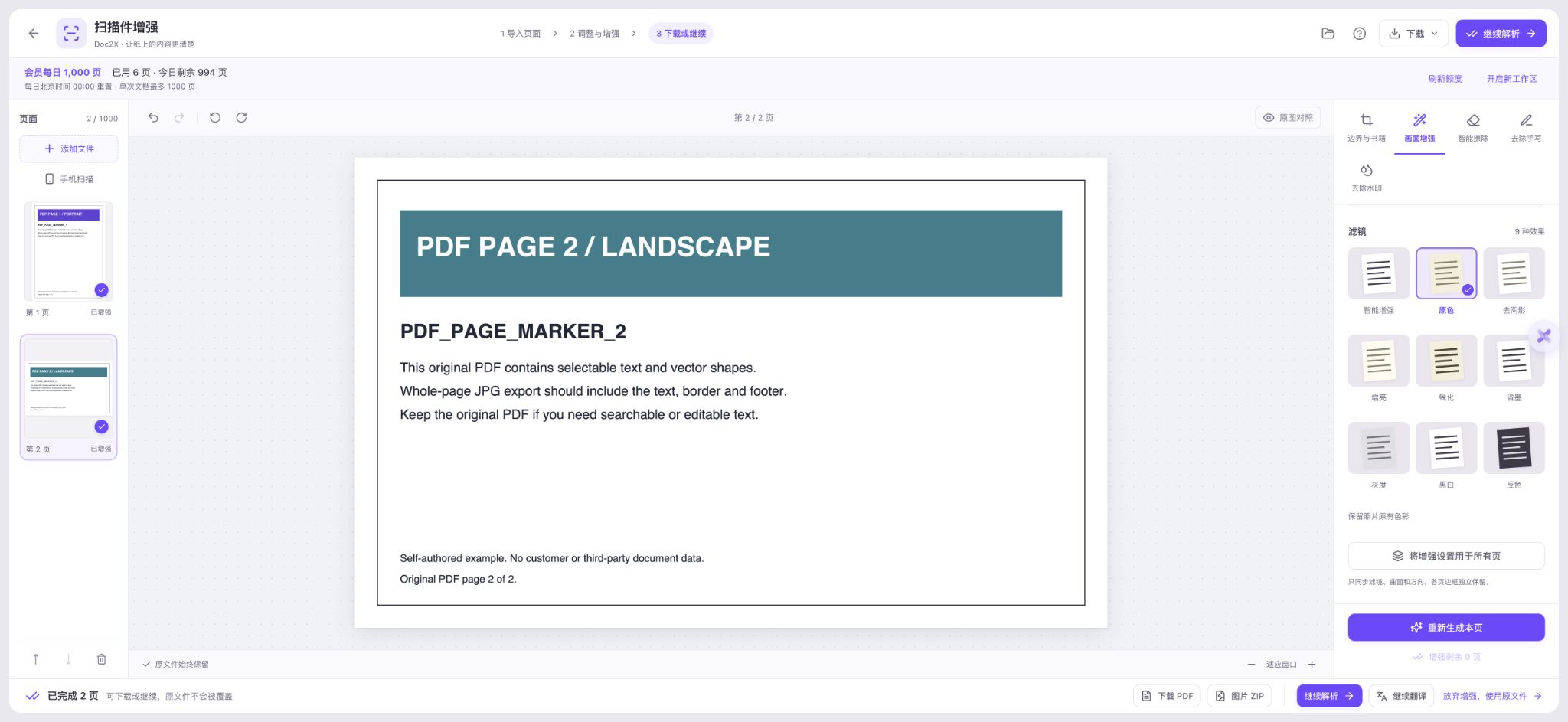This screenshot has width=1568, height=722.
Task: Apply 省墨 filter
Action: pos(1514,361)
